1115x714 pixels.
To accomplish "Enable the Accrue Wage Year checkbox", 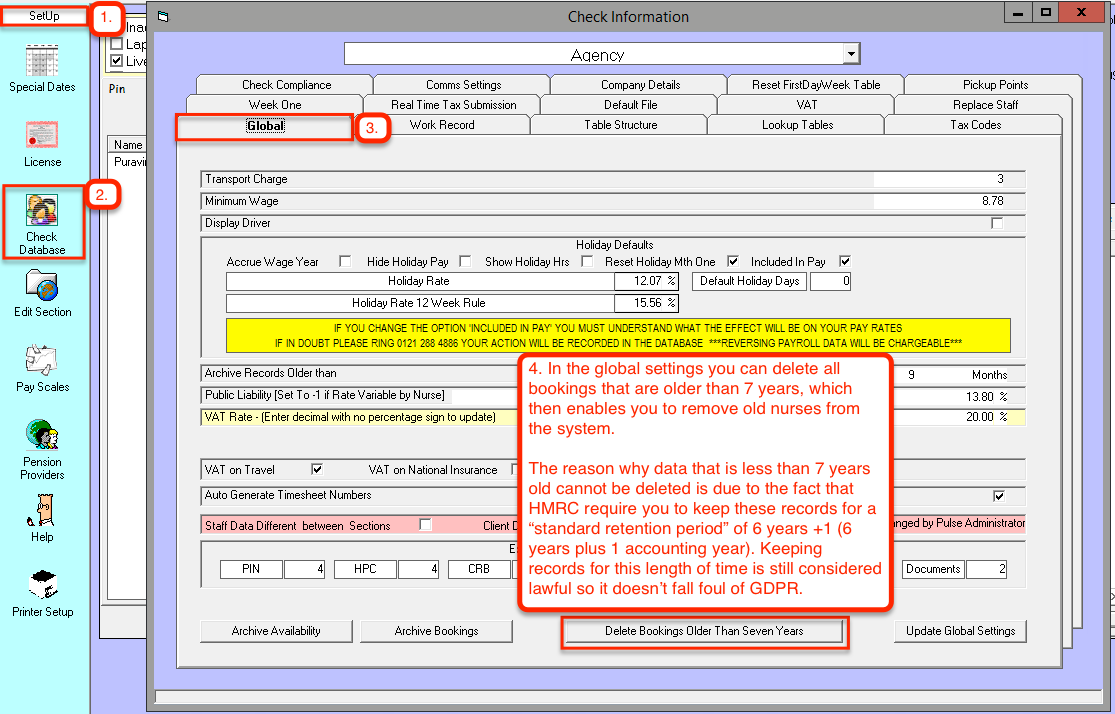I will [x=345, y=262].
